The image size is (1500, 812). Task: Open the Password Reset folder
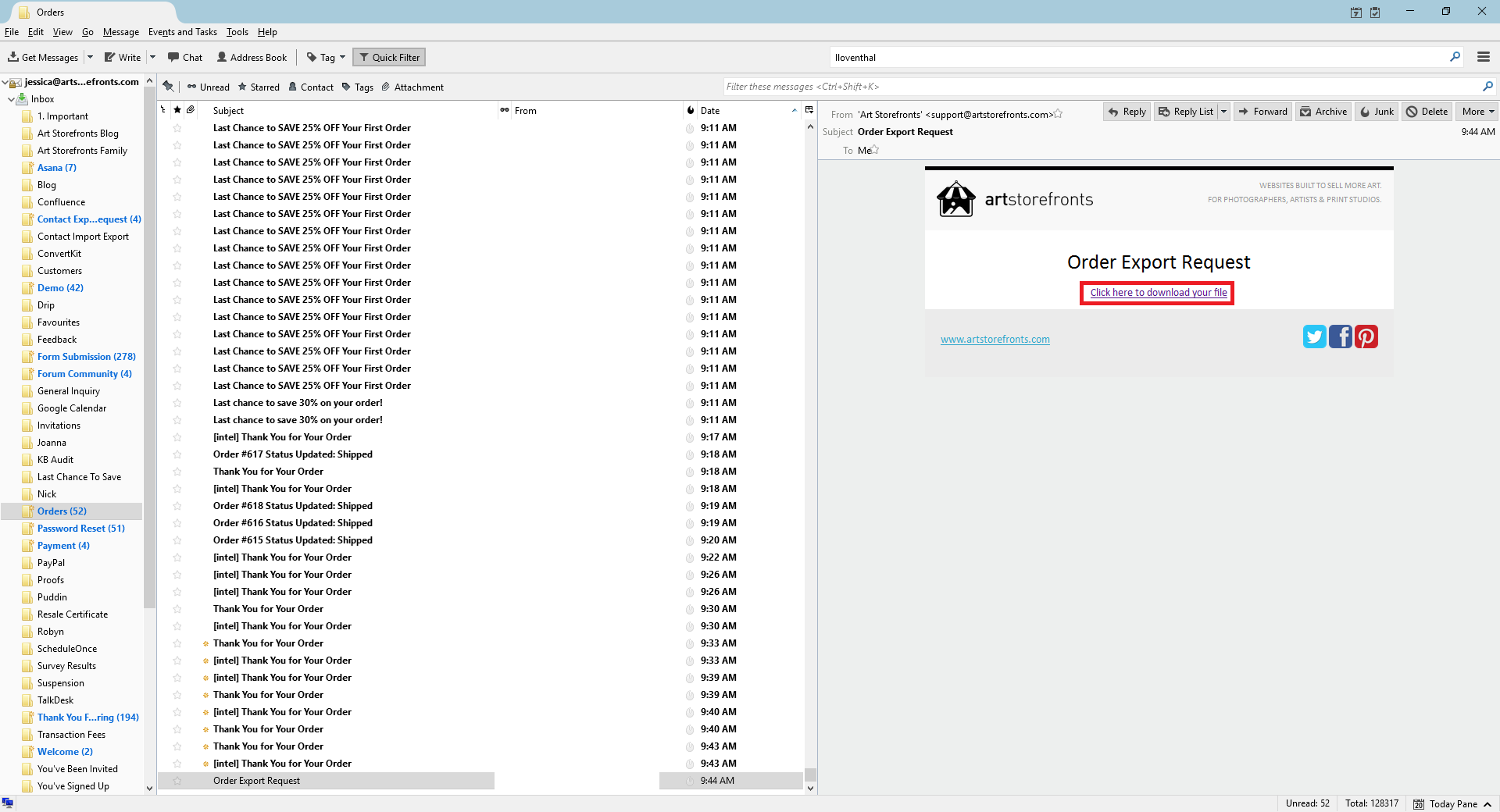80,529
